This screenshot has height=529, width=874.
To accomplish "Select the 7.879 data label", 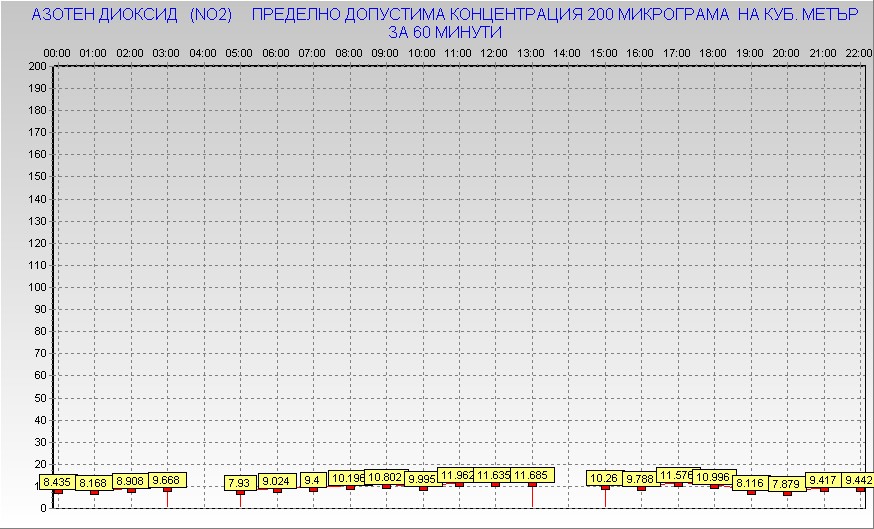I will [786, 484].
